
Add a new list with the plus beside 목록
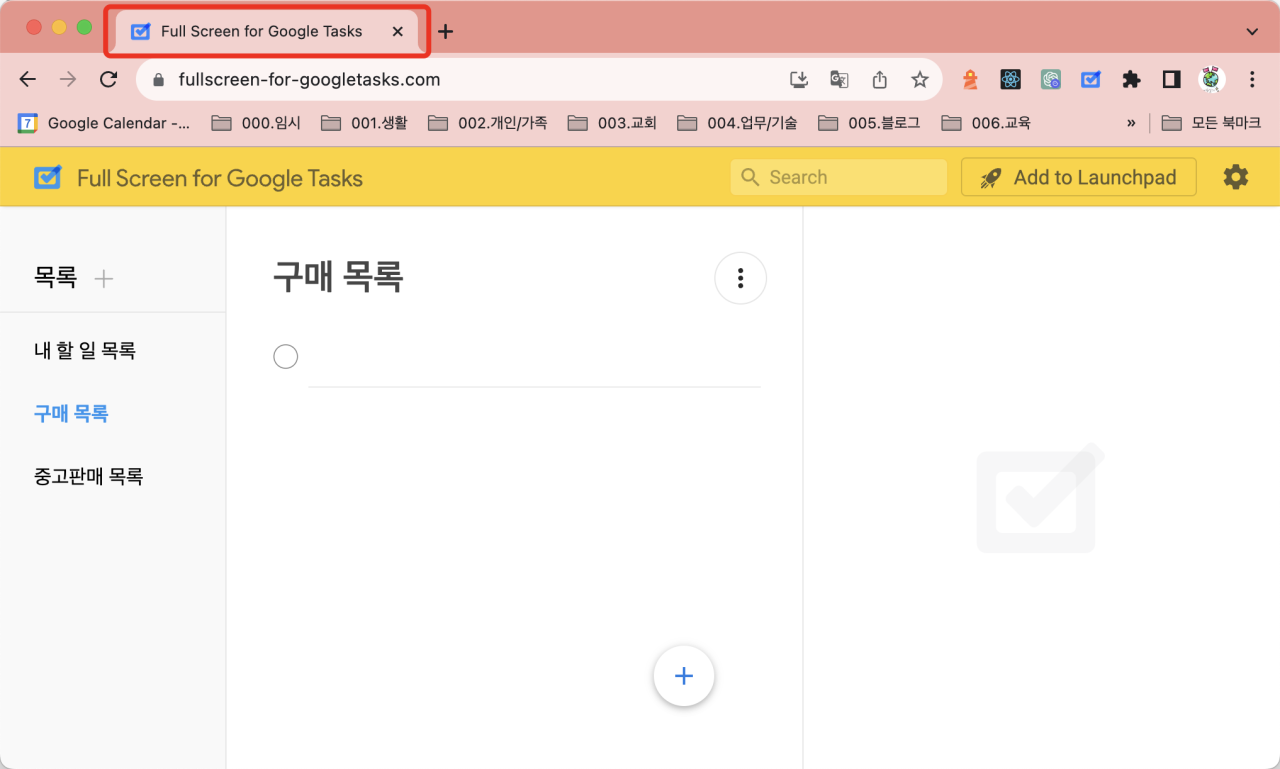pyautogui.click(x=103, y=278)
